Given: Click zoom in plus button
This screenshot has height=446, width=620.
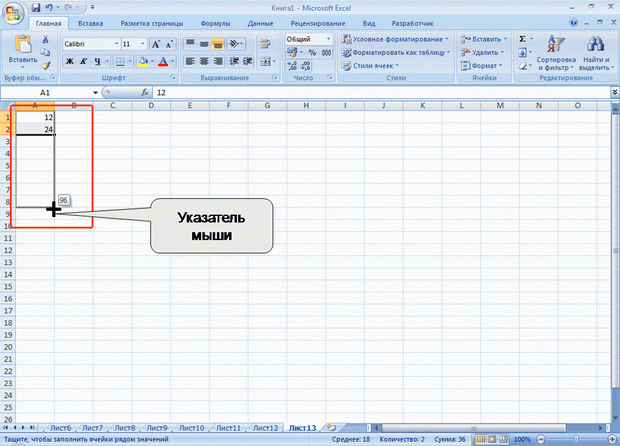Looking at the screenshot, I should 612,439.
